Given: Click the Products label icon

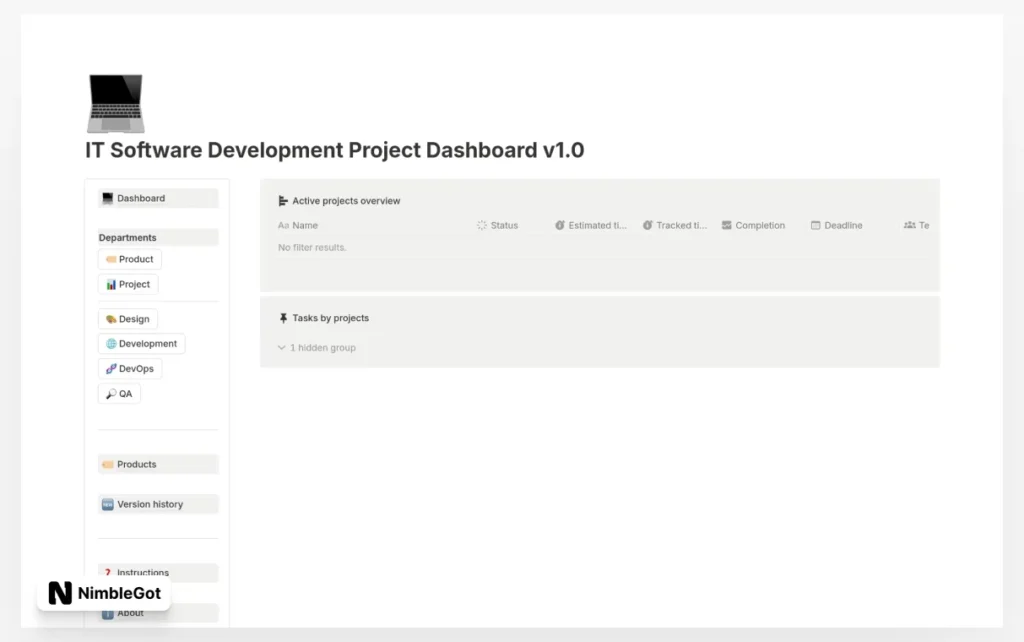Looking at the screenshot, I should click(x=108, y=464).
